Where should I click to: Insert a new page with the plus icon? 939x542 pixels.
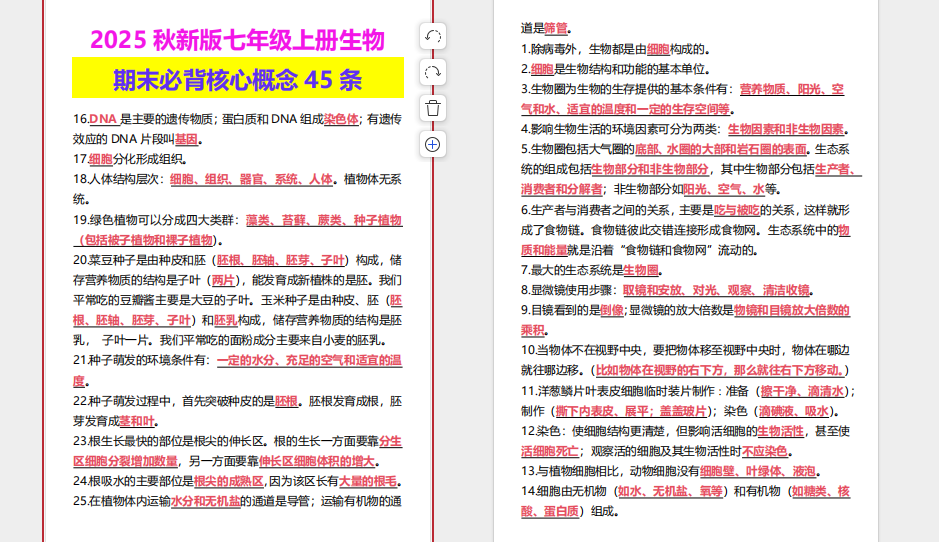pyautogui.click(x=432, y=144)
